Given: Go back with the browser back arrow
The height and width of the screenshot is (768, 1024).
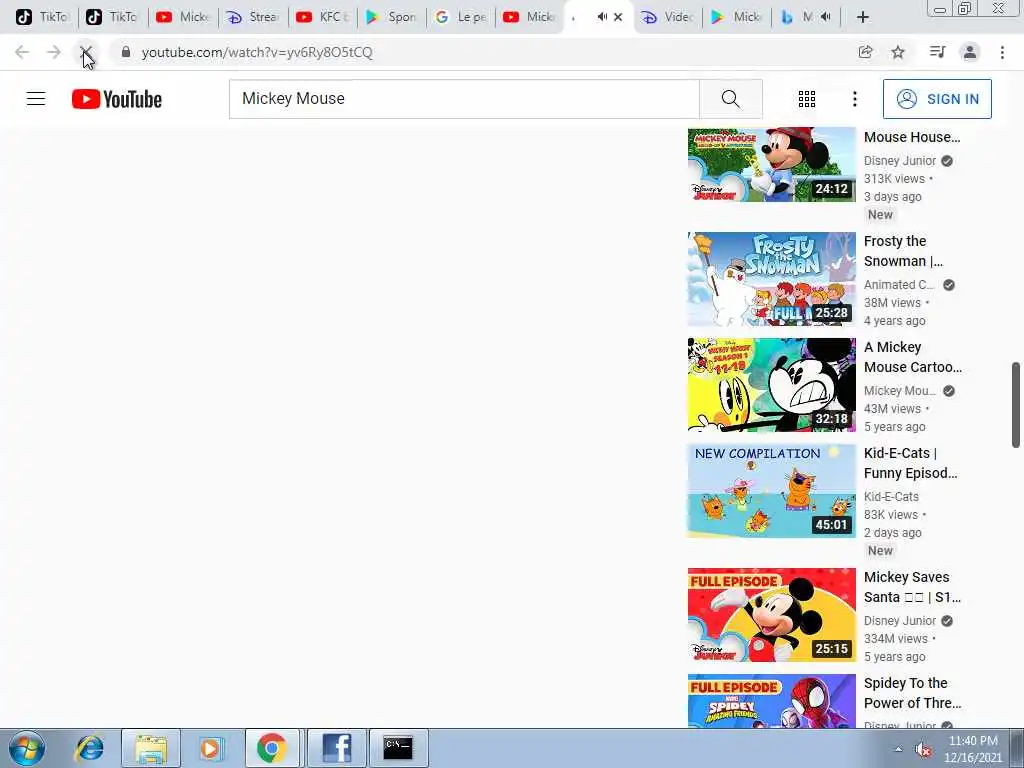Looking at the screenshot, I should point(22,52).
